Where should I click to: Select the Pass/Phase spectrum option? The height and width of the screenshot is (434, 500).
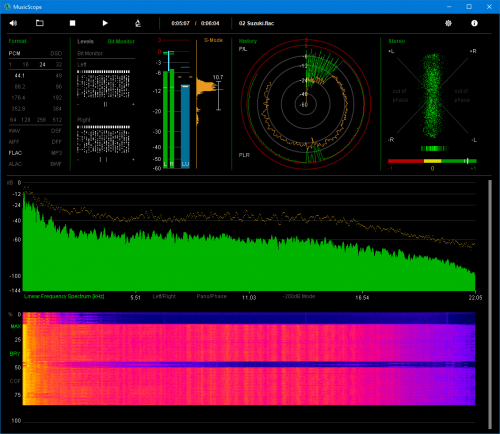point(211,296)
